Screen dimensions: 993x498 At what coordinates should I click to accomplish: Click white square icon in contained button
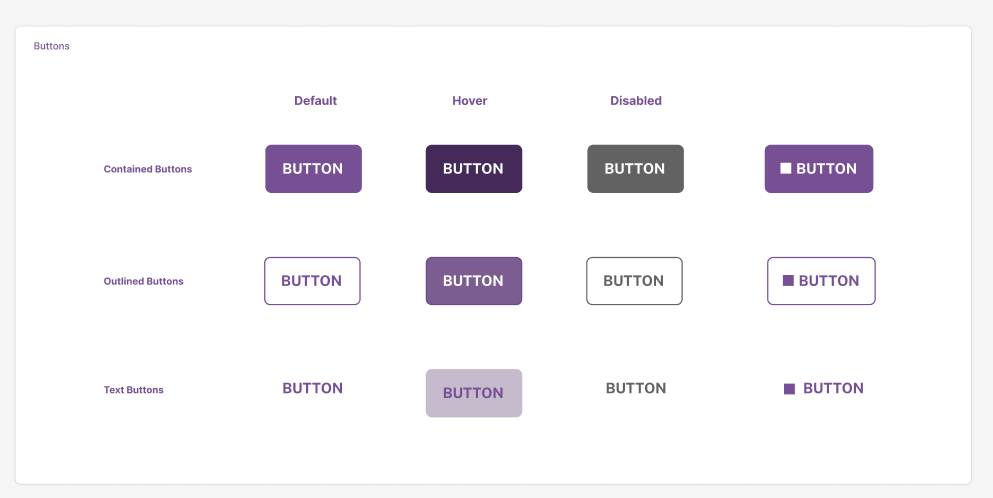[x=785, y=169]
